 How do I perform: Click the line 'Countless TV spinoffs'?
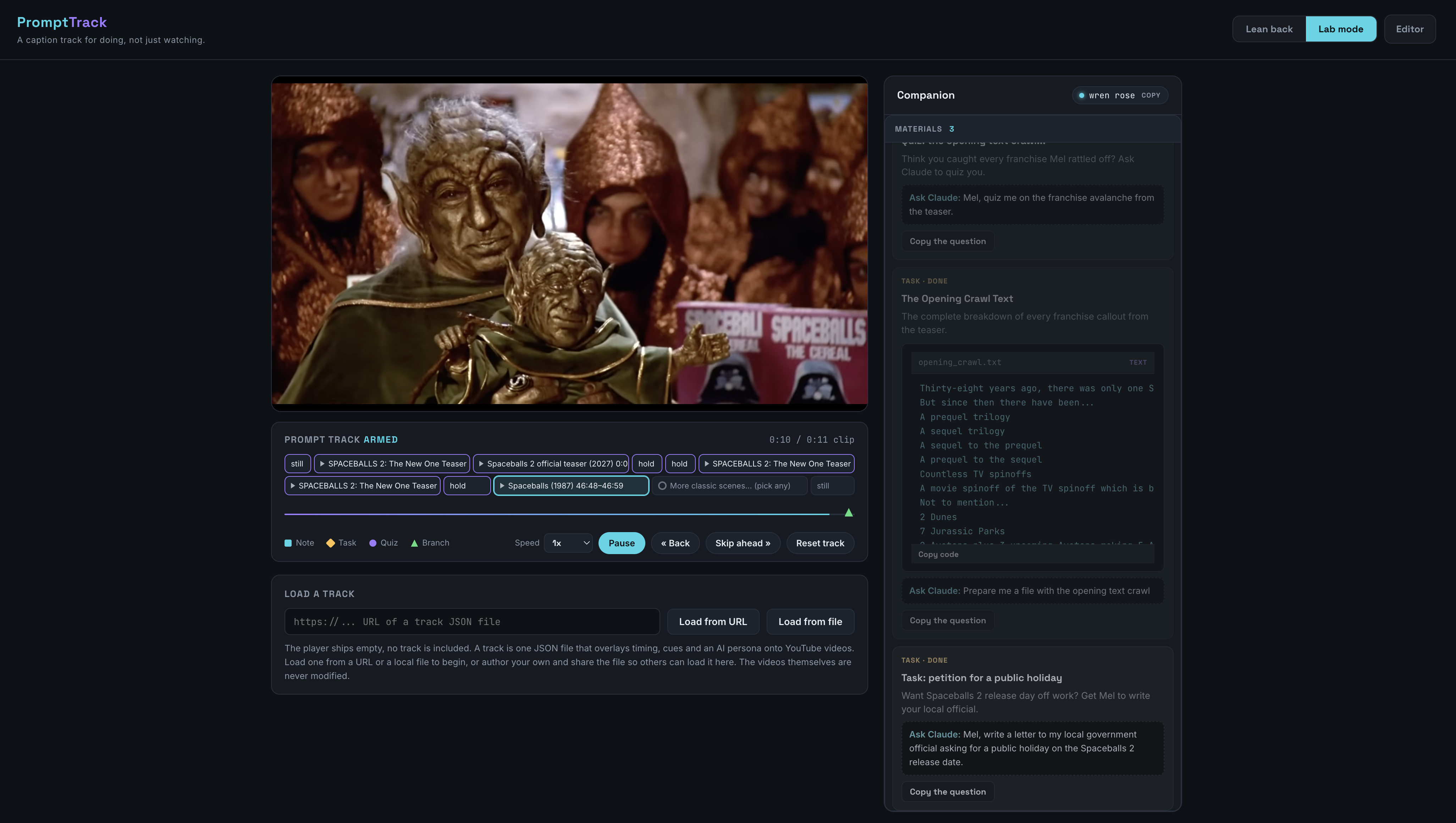click(975, 474)
